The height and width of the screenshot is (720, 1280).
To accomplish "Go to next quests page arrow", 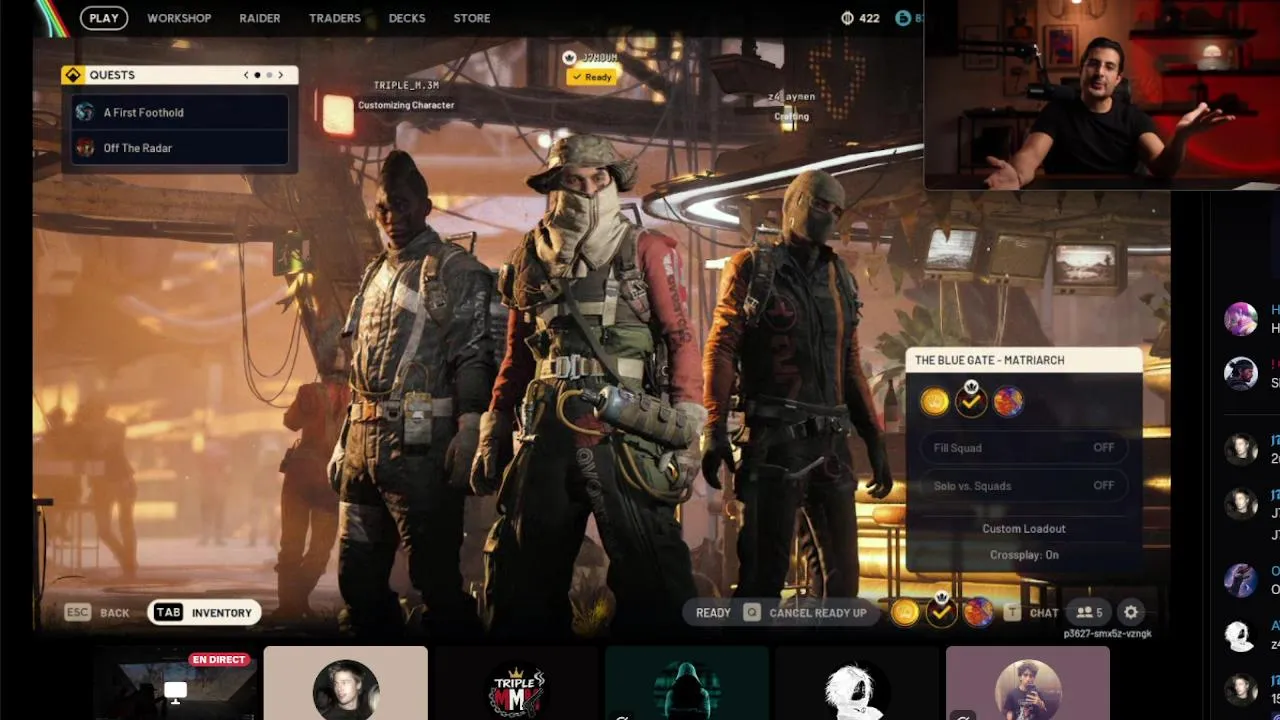I will (280, 75).
